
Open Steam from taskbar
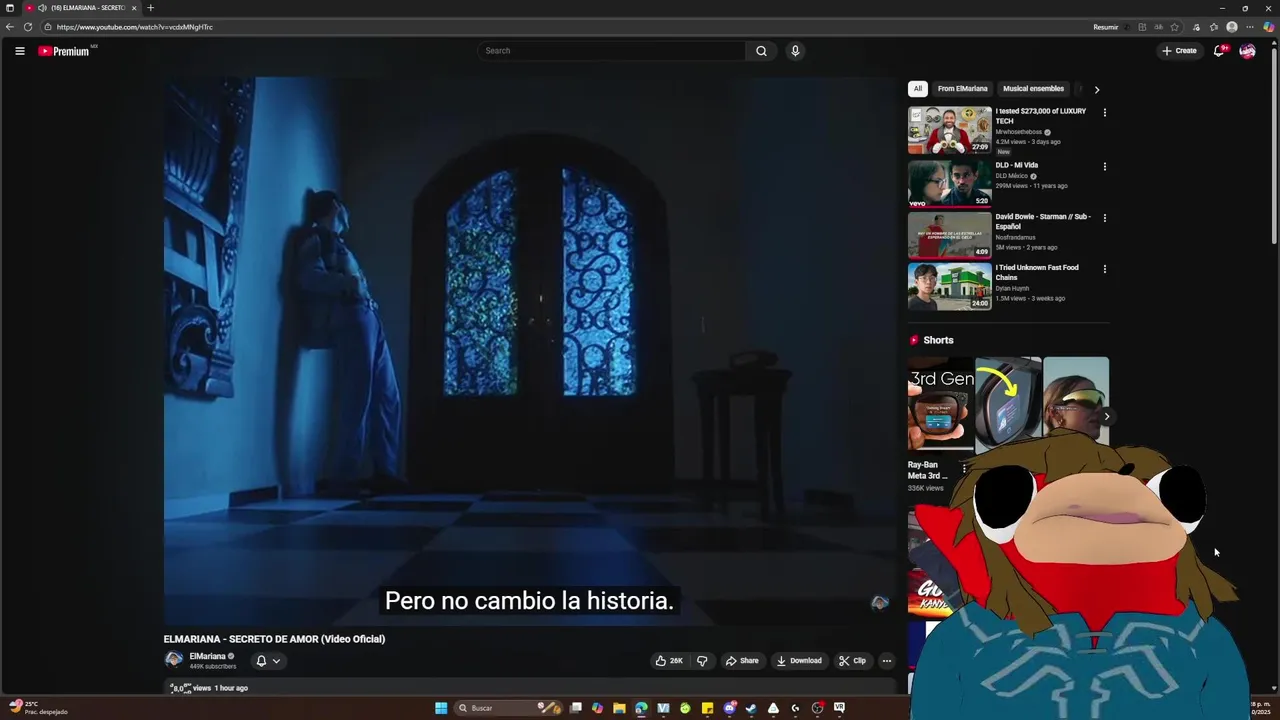[x=751, y=708]
